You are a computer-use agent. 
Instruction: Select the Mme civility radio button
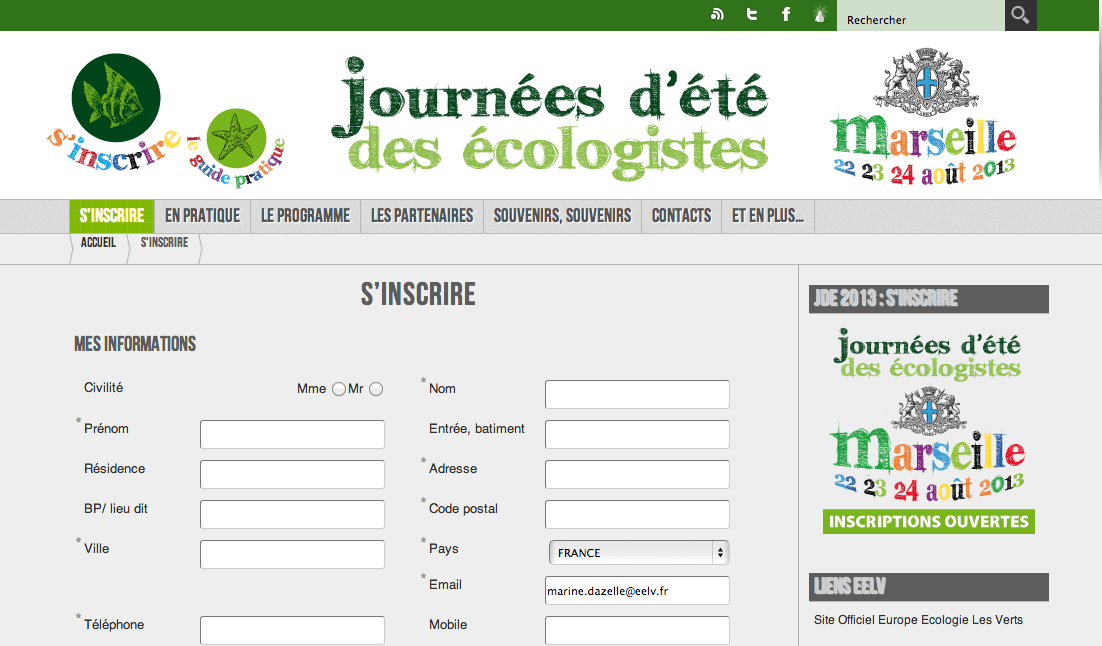[x=339, y=389]
